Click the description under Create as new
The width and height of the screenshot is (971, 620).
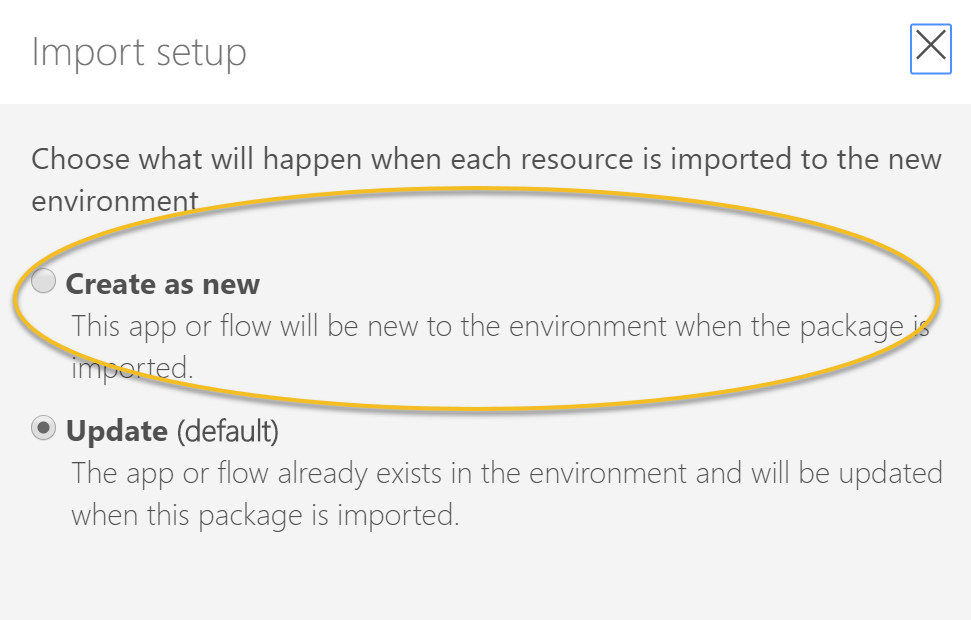tap(500, 347)
